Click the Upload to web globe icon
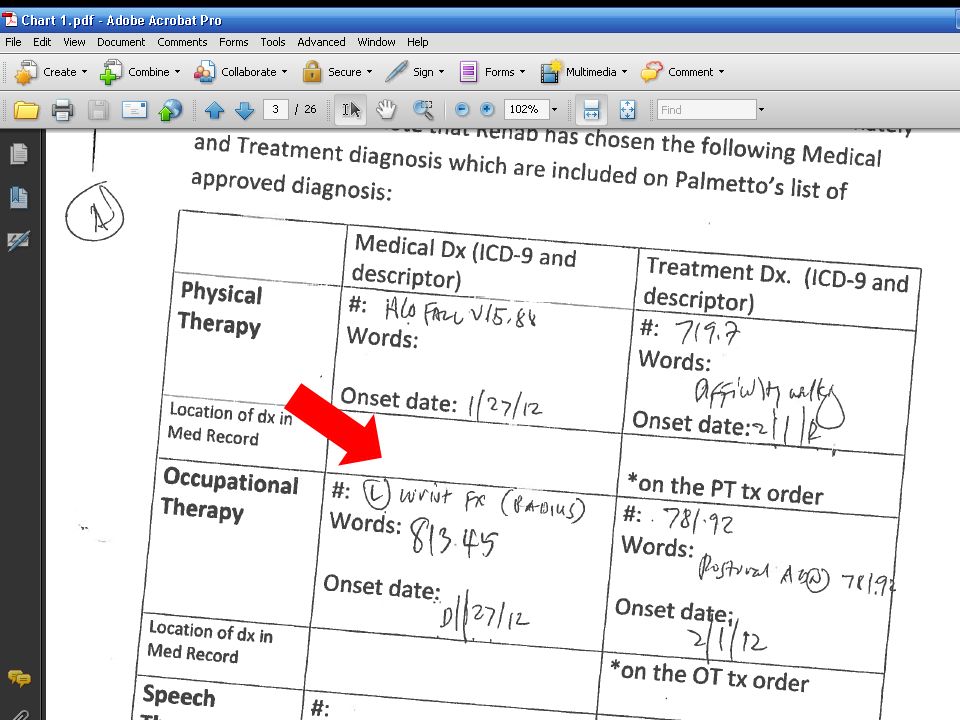960x720 pixels. 170,110
